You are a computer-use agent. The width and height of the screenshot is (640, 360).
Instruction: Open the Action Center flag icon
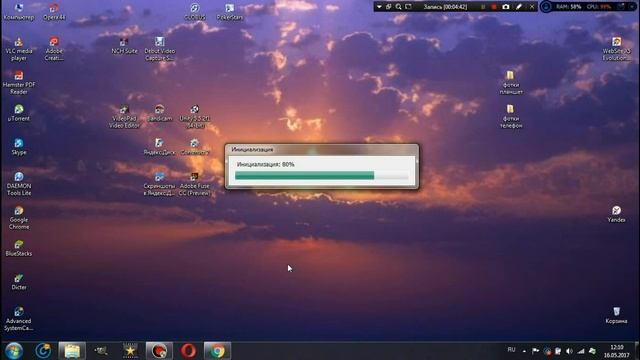[536, 351]
